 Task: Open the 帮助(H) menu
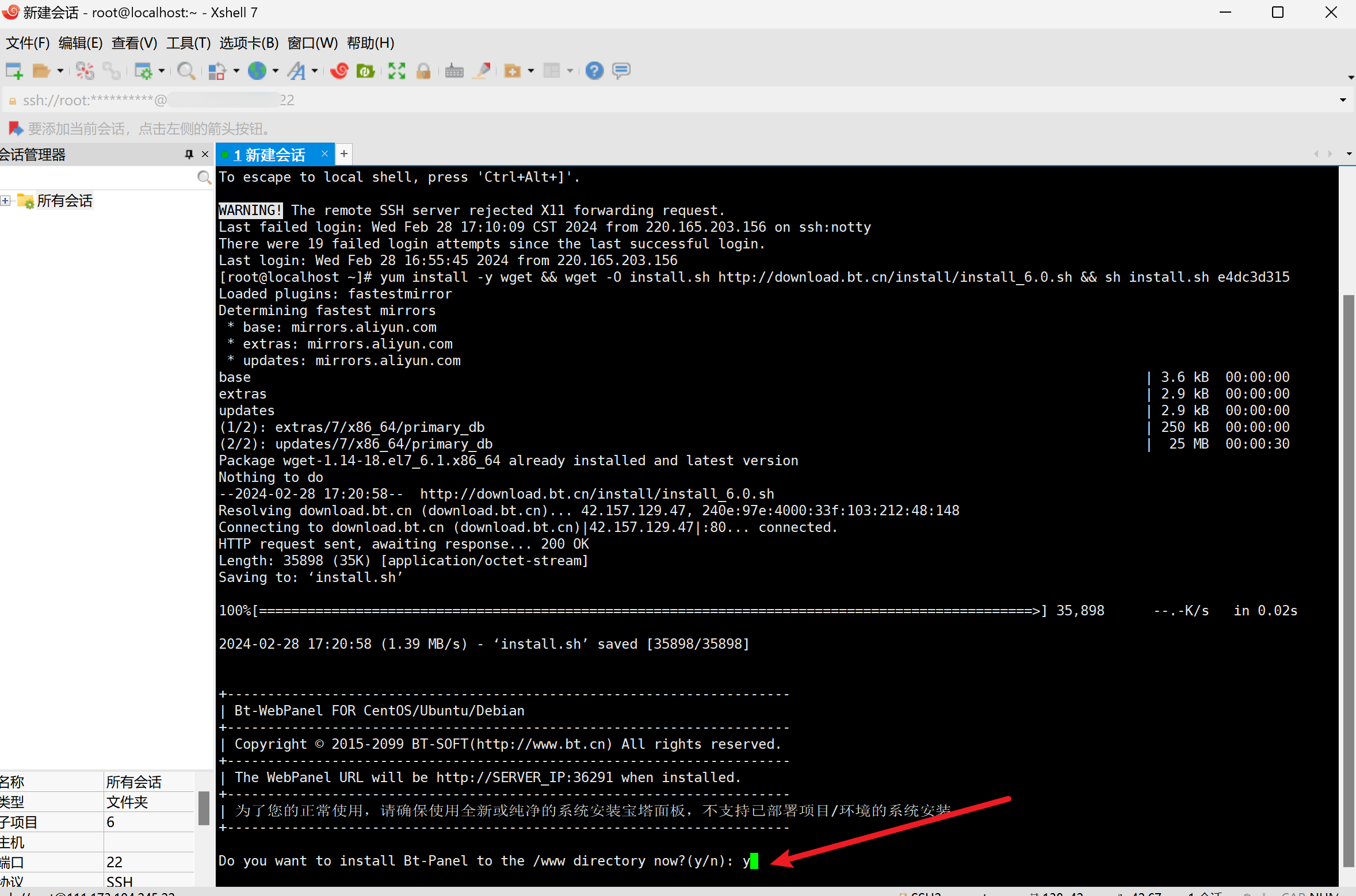point(370,43)
